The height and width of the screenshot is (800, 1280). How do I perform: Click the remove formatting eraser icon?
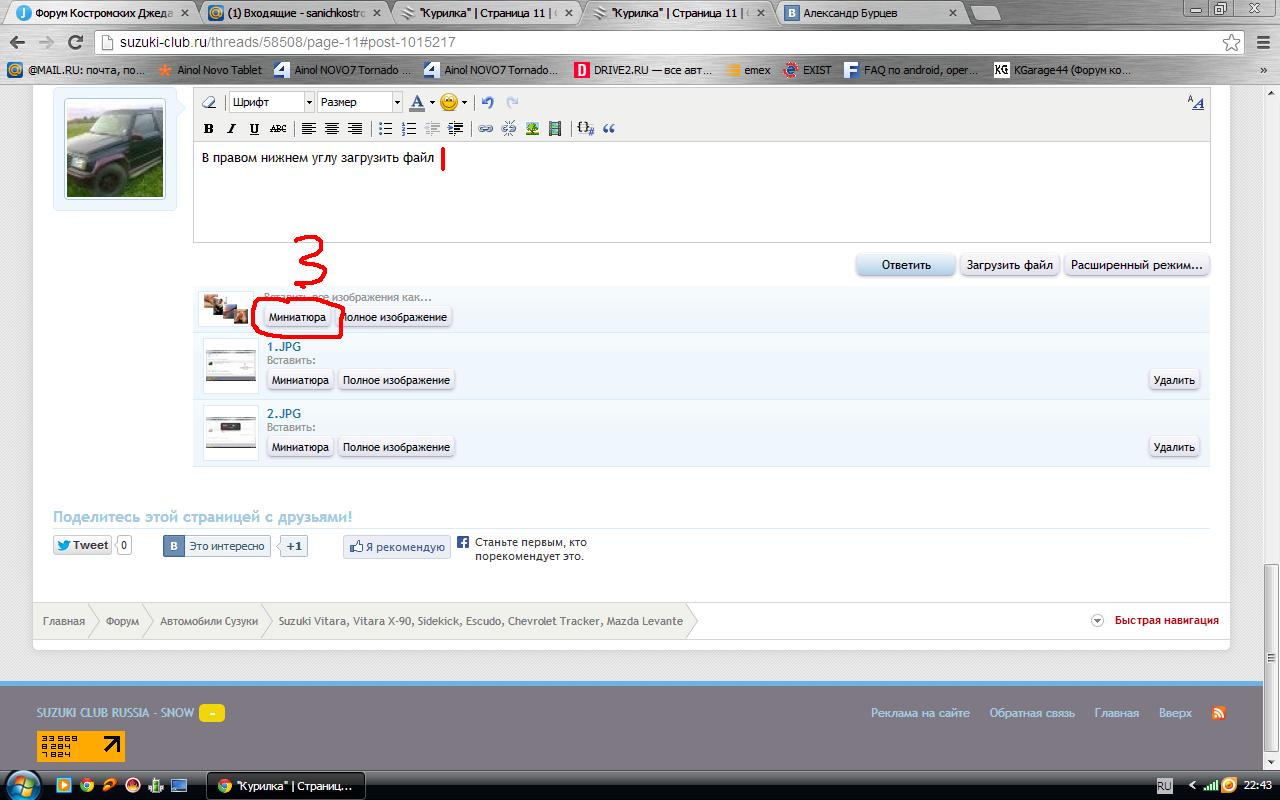(209, 102)
